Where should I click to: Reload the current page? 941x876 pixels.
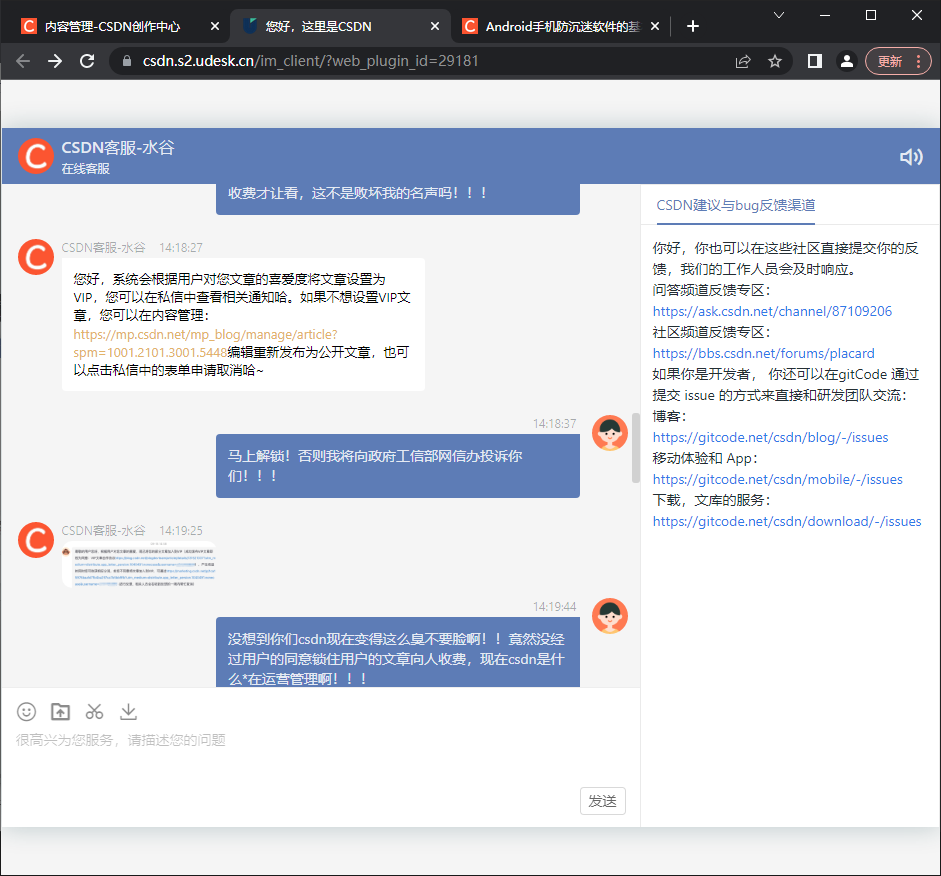[x=88, y=61]
